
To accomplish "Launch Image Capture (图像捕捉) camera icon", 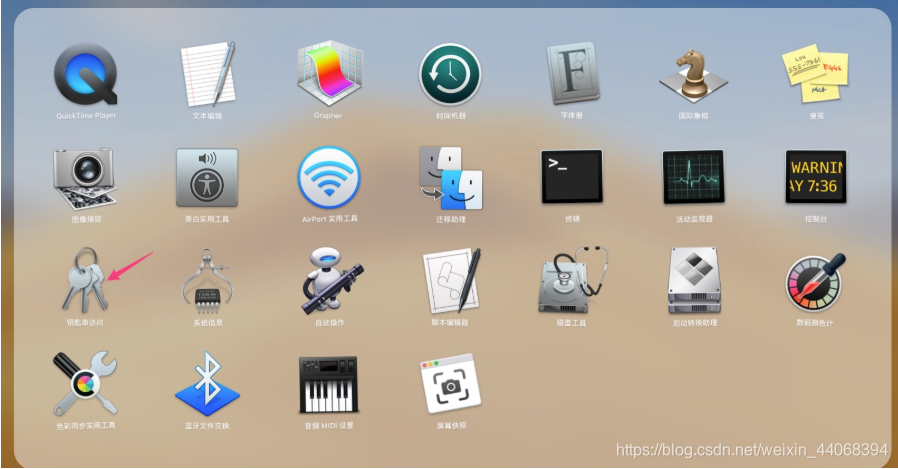I will click(x=85, y=179).
